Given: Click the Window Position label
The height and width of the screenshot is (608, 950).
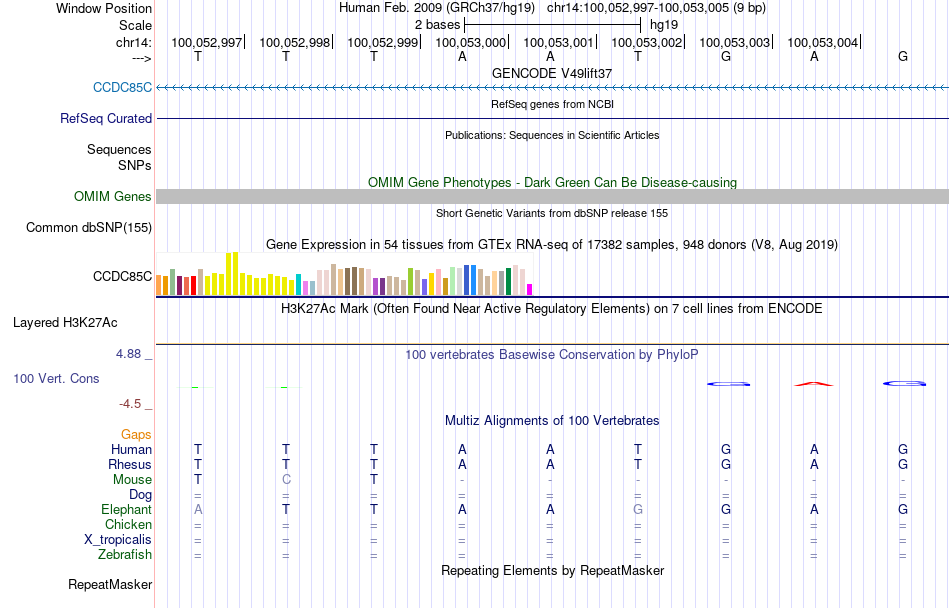Looking at the screenshot, I should 104,8.
